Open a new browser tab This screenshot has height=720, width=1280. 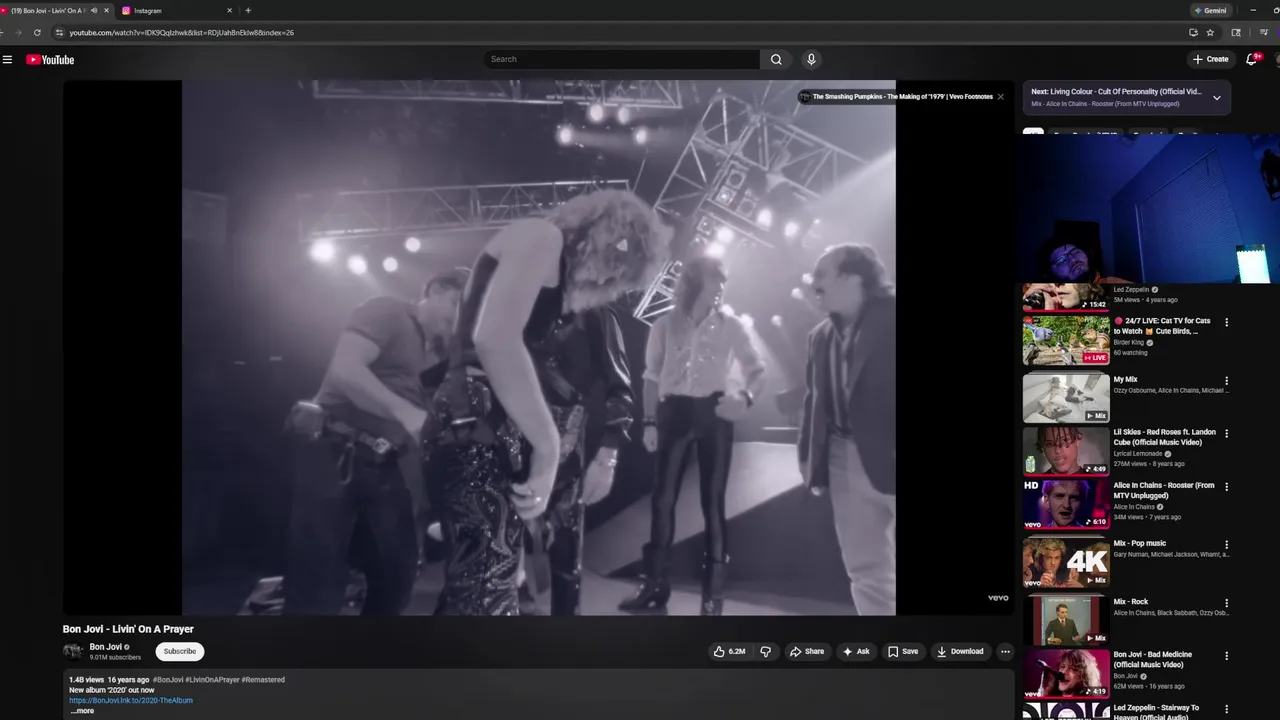tap(248, 10)
